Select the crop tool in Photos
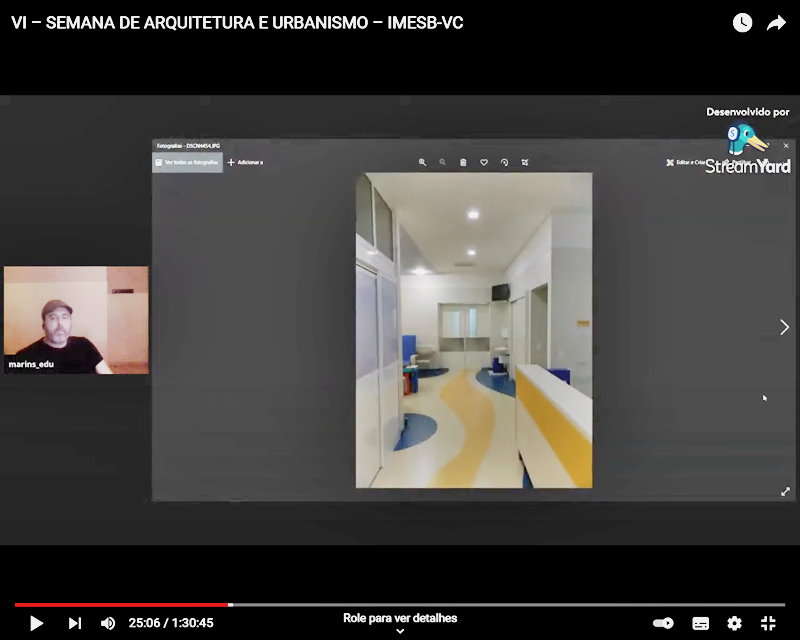 (x=525, y=162)
